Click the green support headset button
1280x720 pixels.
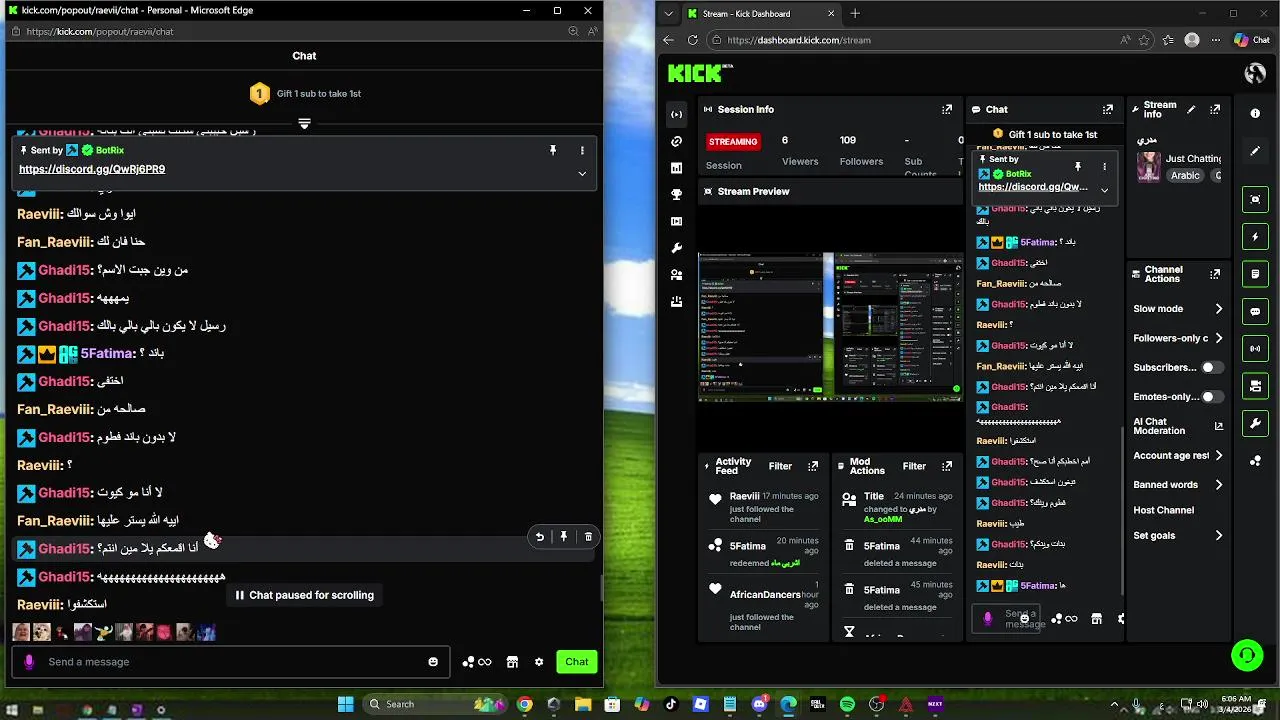[1247, 656]
